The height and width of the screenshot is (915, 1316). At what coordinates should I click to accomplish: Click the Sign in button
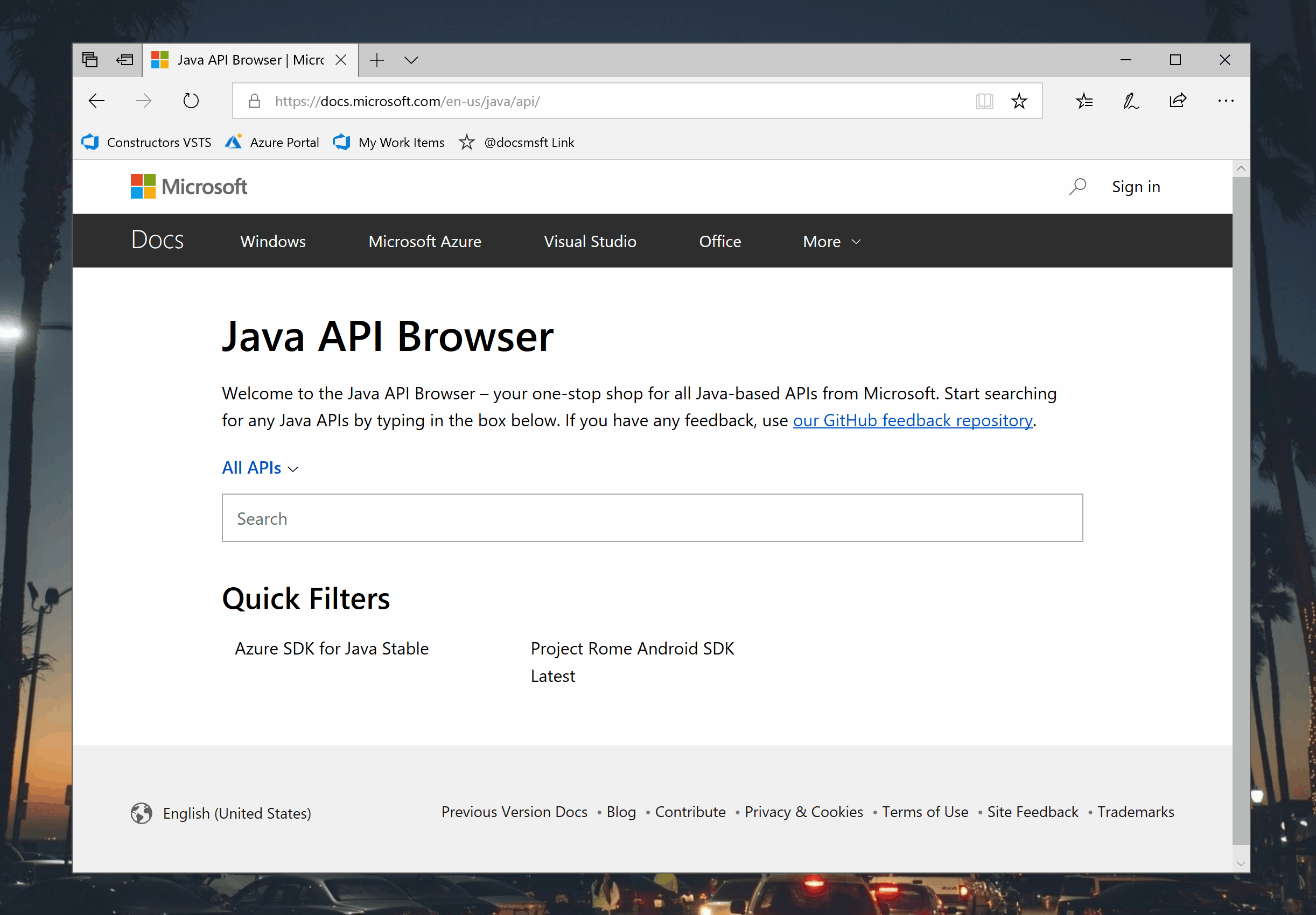pos(1136,186)
